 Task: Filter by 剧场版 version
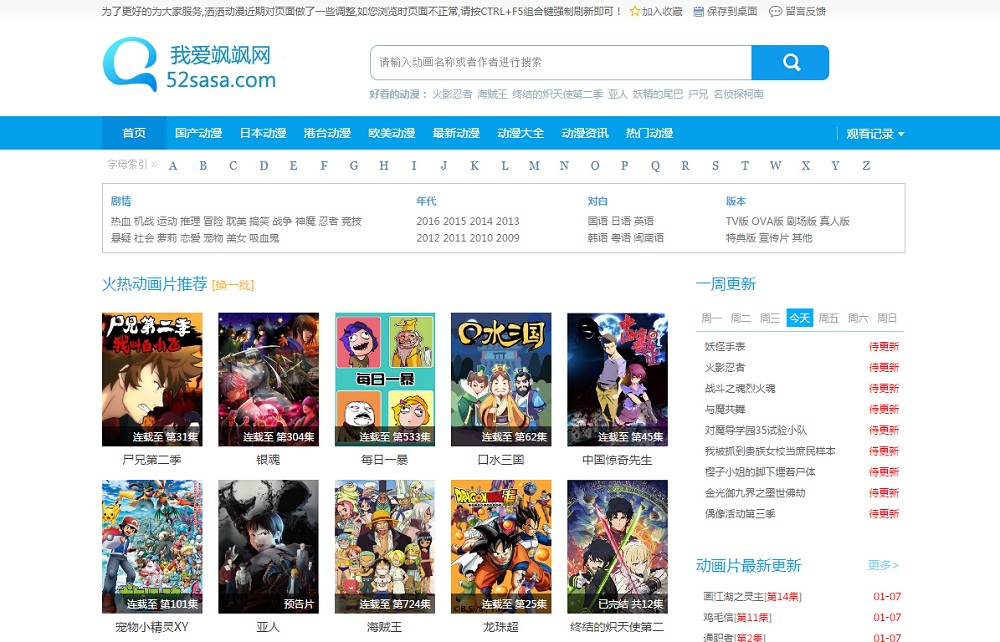801,221
